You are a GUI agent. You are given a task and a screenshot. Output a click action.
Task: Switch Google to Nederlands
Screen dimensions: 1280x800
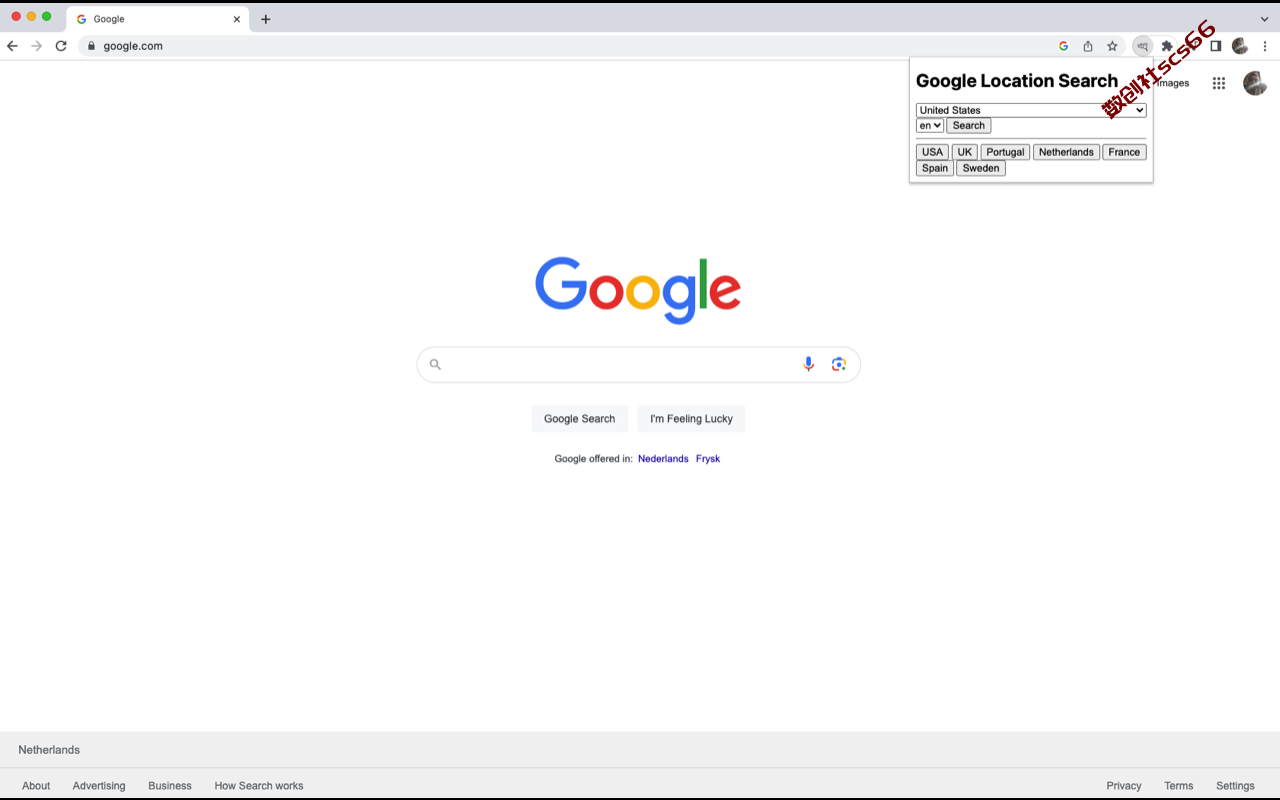point(663,459)
